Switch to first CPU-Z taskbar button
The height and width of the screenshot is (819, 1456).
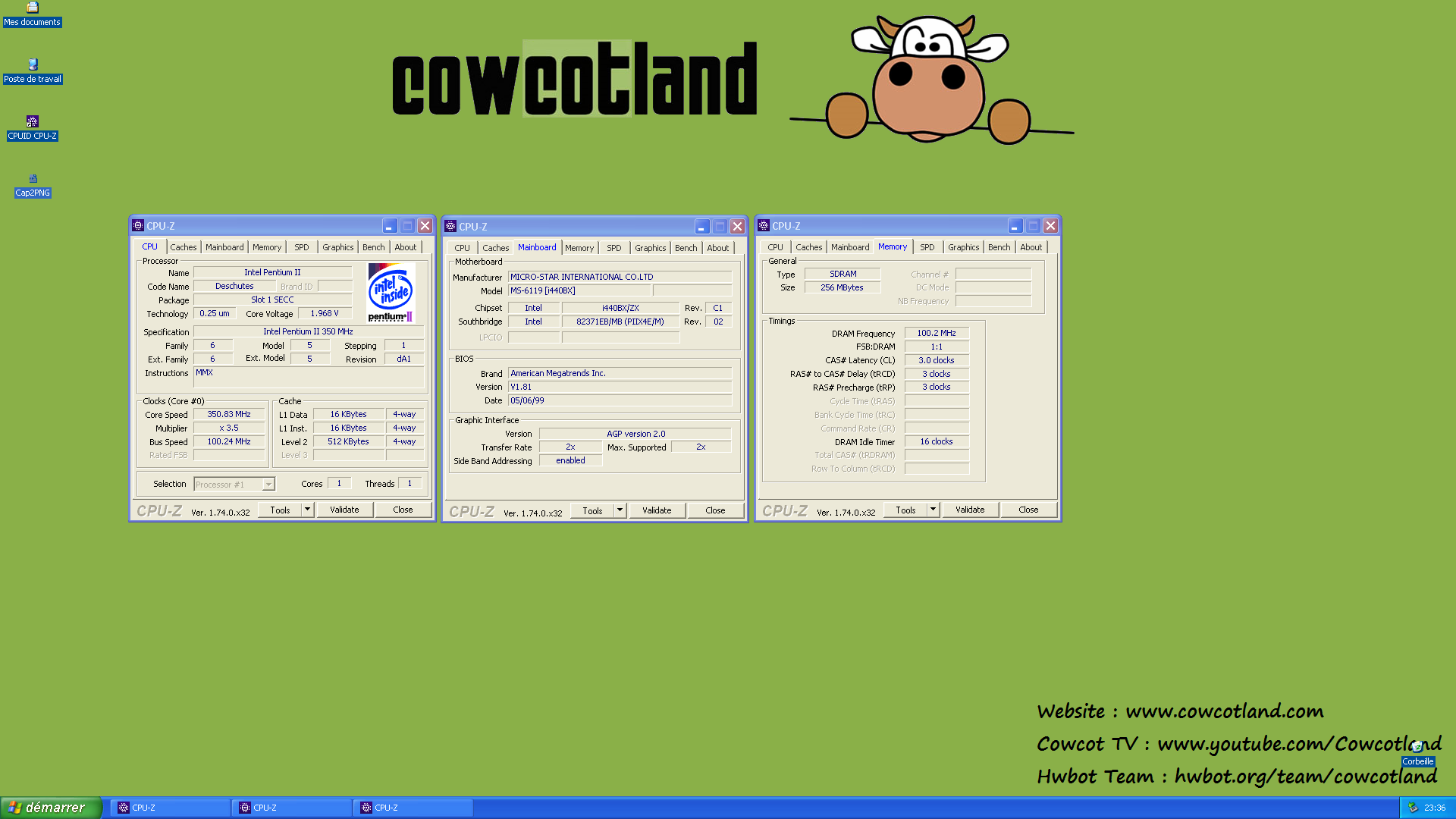pos(171,808)
